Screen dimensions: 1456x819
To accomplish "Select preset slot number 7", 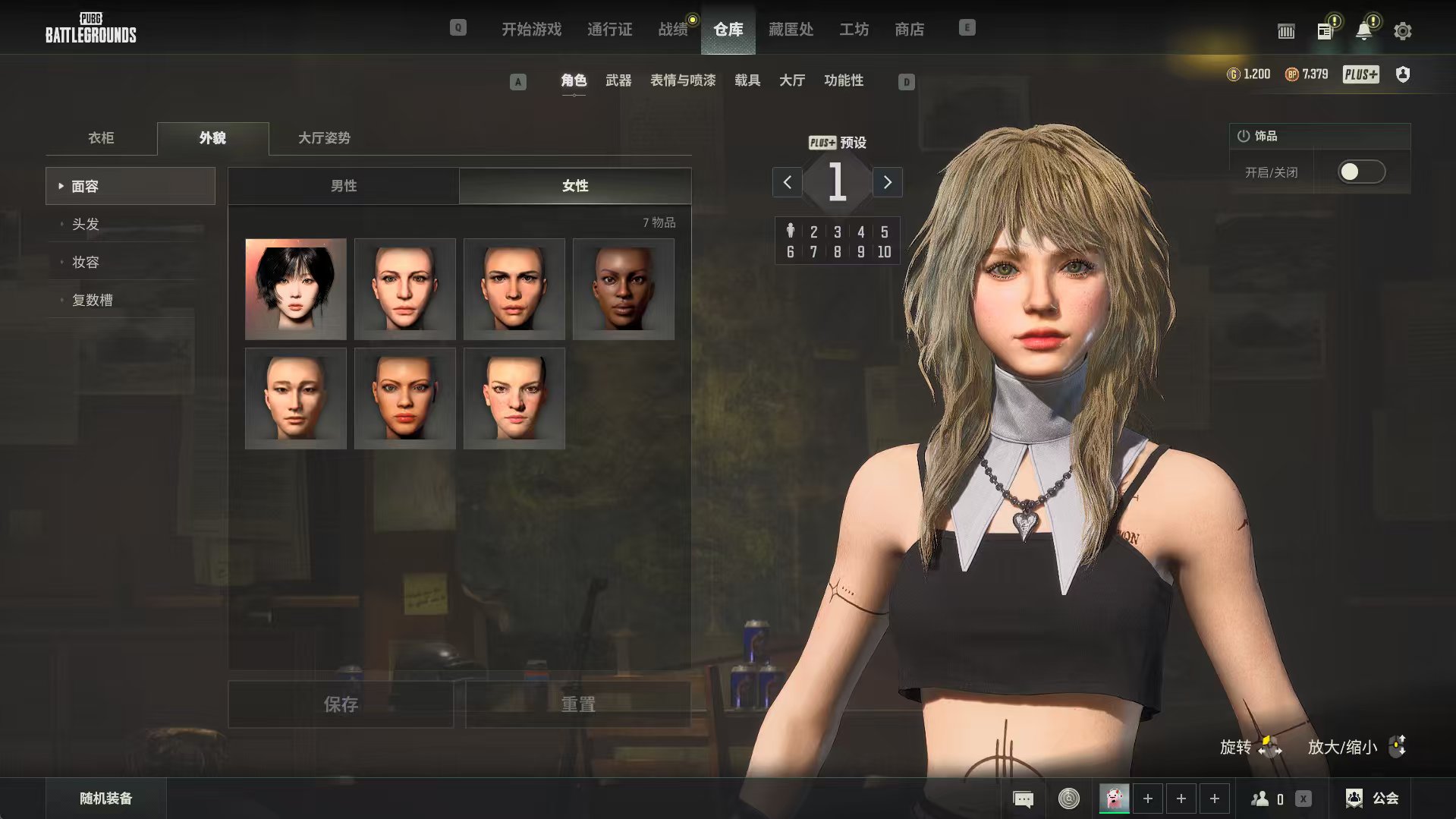I will coord(813,252).
